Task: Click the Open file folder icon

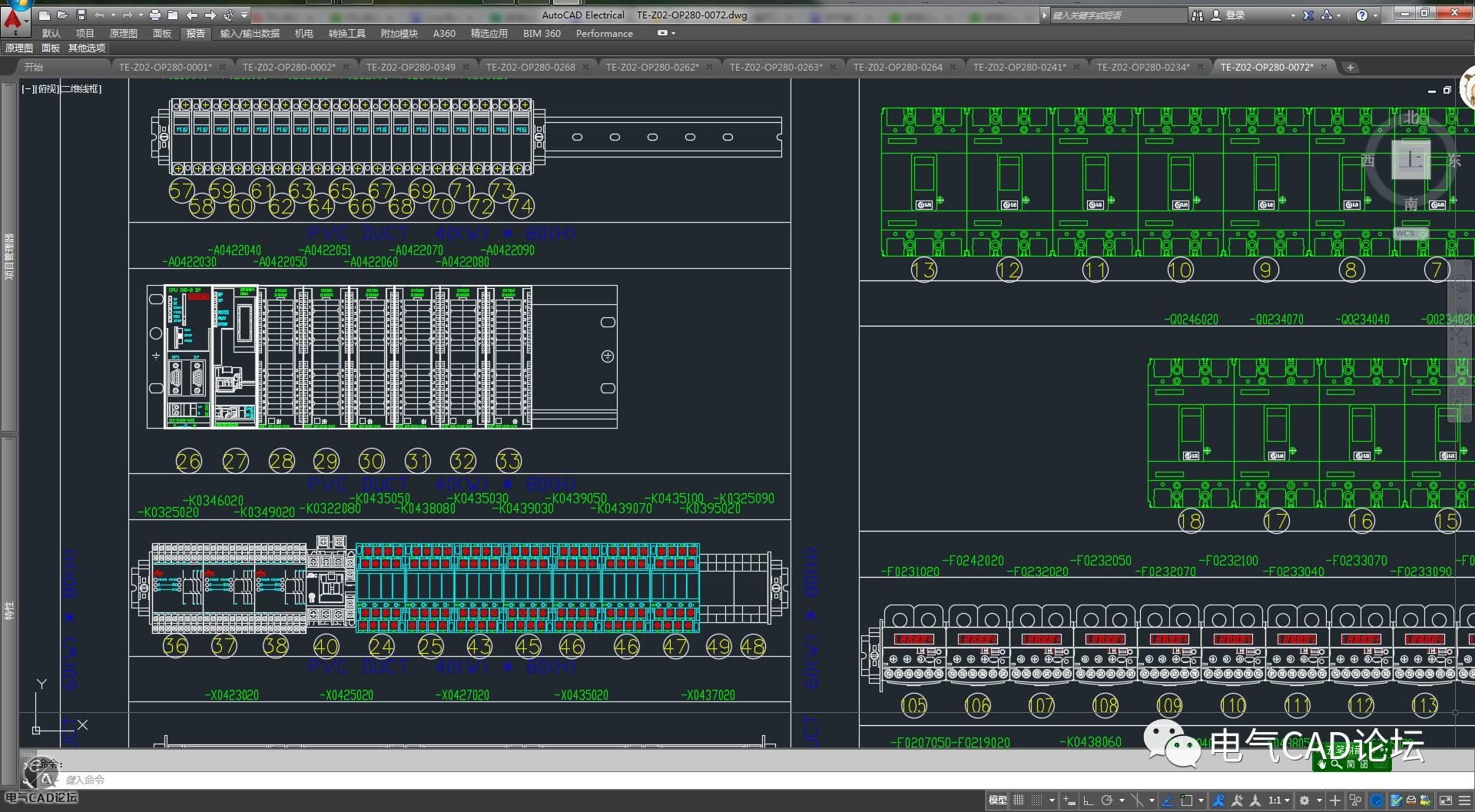Action: pos(62,15)
